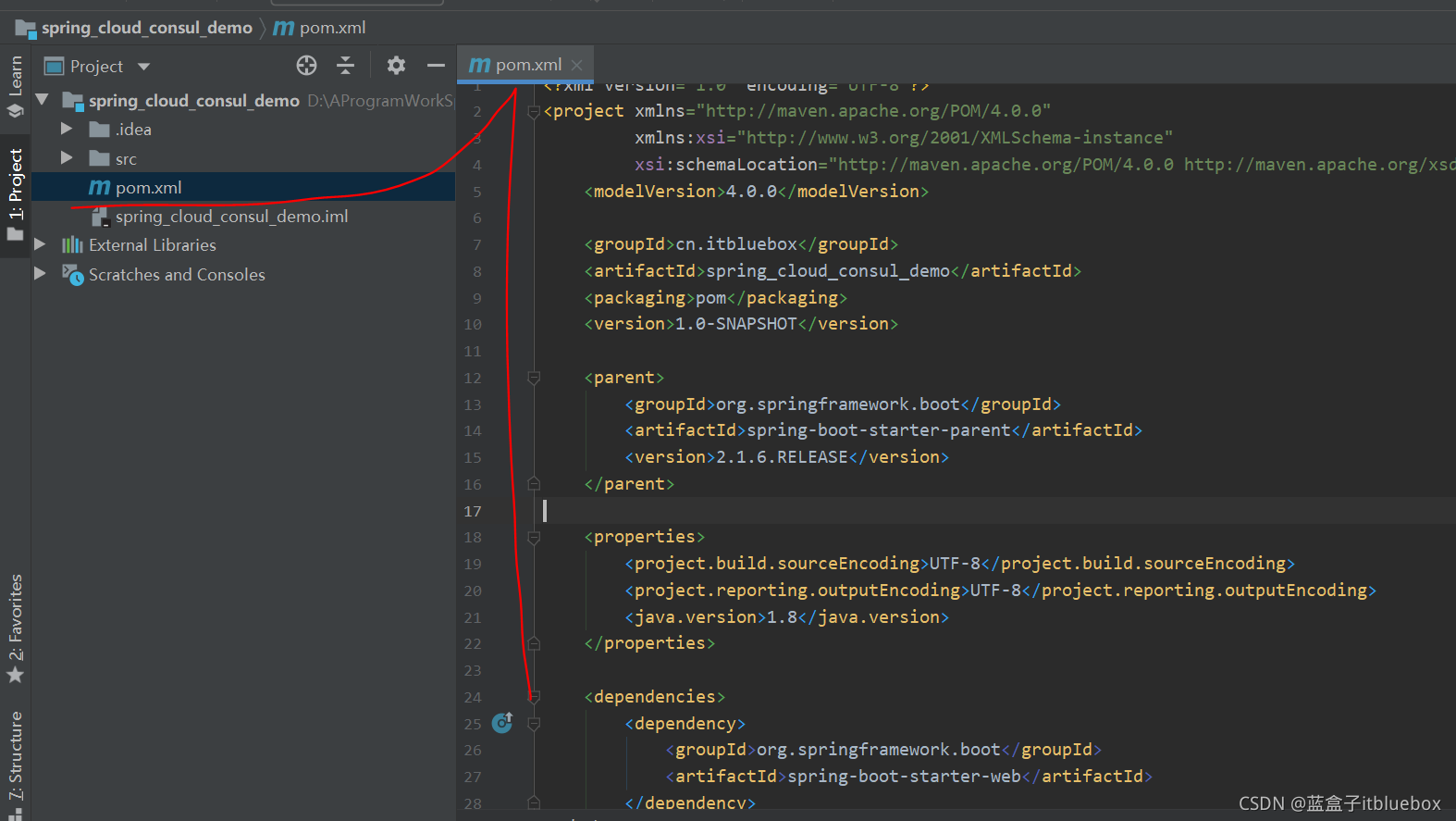Click the project.build.sourceEncoding UTF-8 line
The image size is (1456, 821).
[959, 564]
